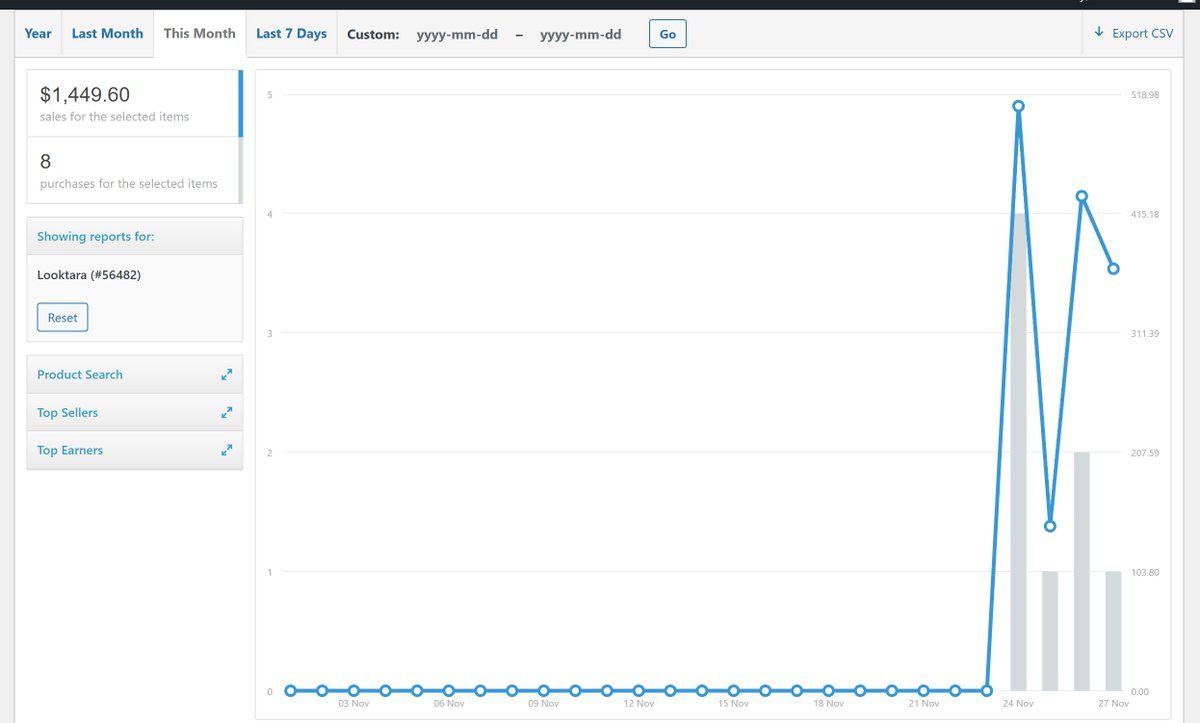Click the '21 Nov' axis label

[x=923, y=704]
